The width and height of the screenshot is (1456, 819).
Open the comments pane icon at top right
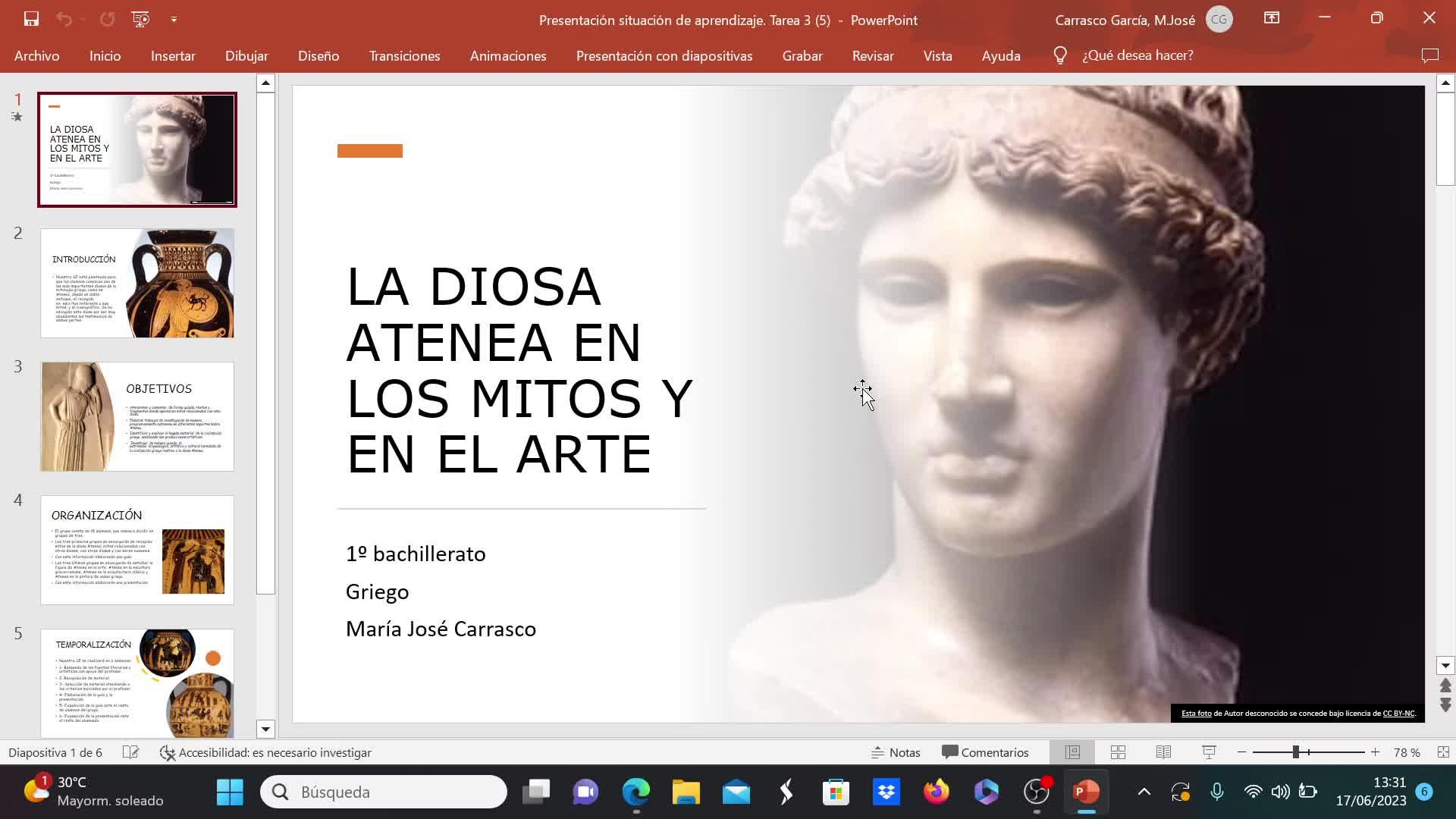coord(1429,55)
